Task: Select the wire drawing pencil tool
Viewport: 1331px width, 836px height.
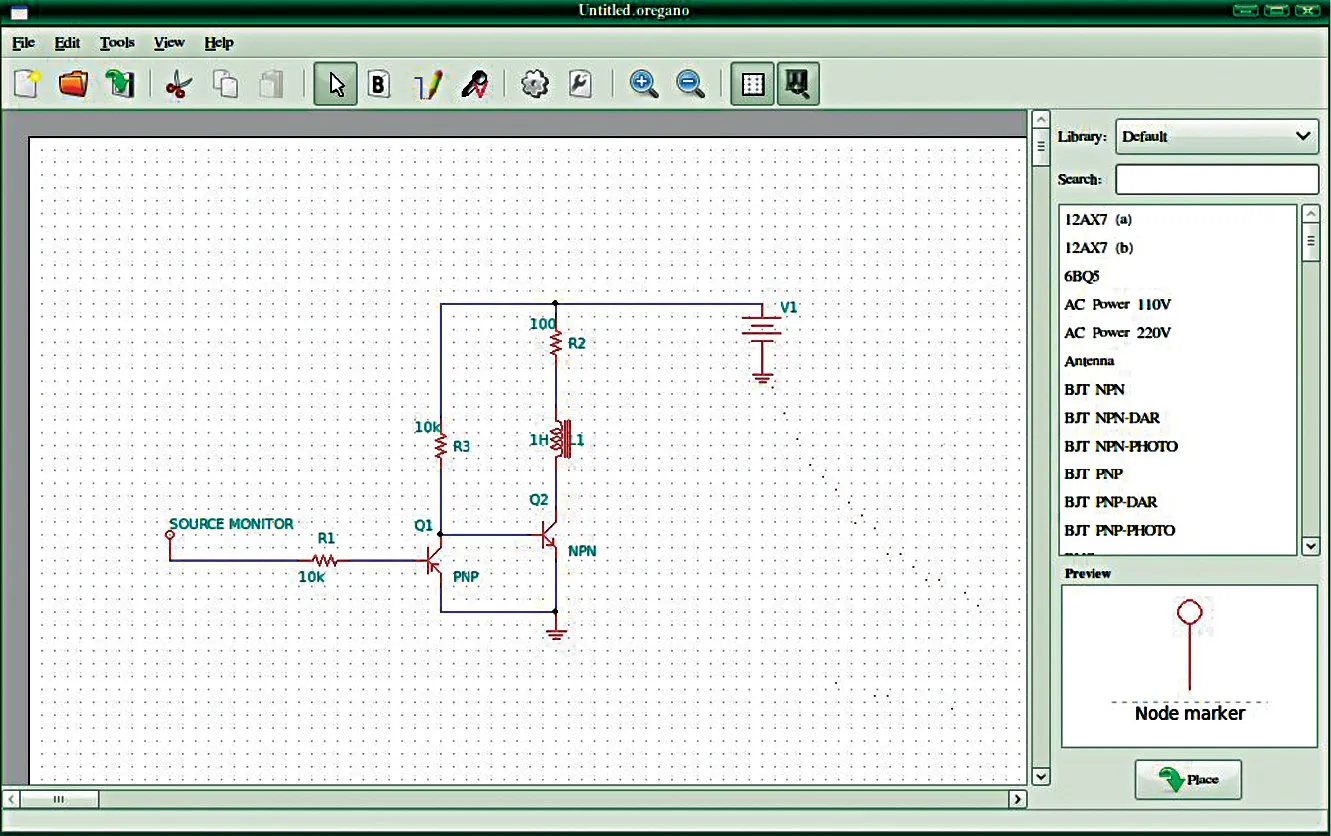Action: (x=429, y=85)
